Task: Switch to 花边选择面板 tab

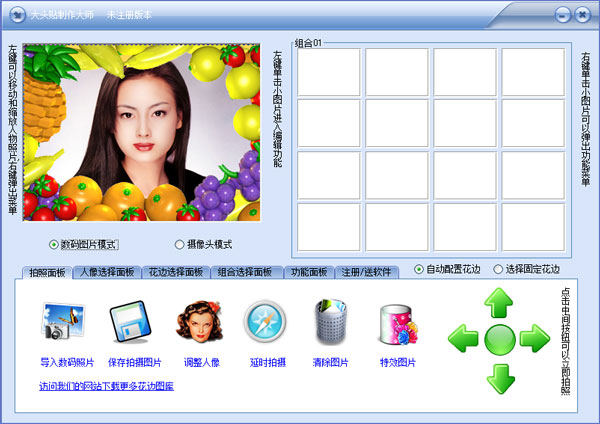Action: click(x=175, y=272)
